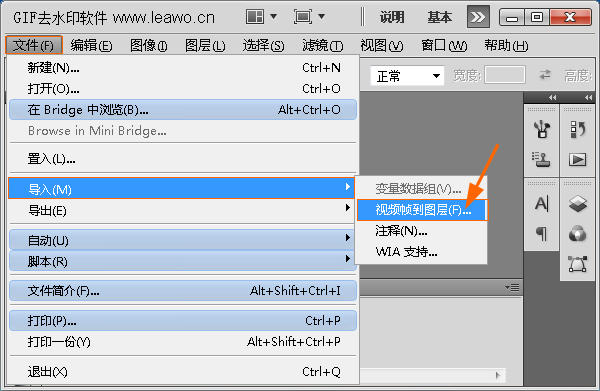Open the Paths panel icon
Image resolution: width=600 pixels, height=391 pixels.
pos(577,264)
